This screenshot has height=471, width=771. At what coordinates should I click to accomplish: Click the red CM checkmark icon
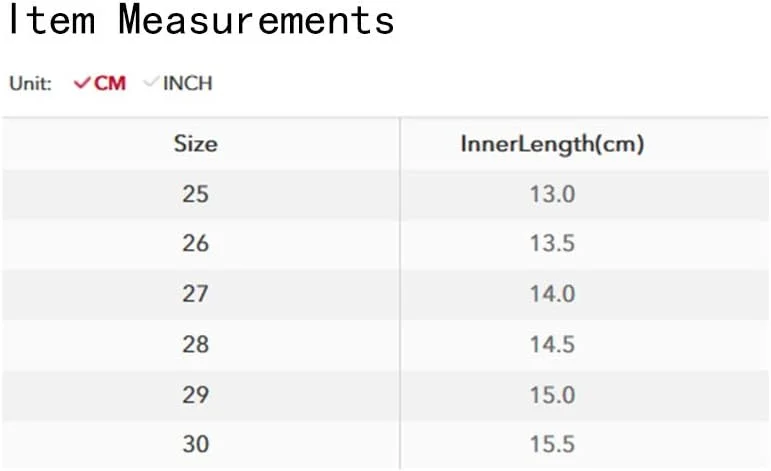(x=82, y=83)
